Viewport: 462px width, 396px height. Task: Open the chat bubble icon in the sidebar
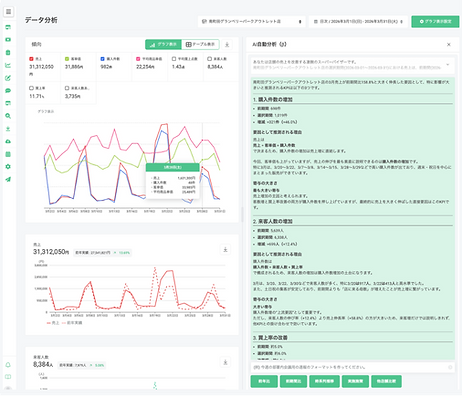(x=8, y=91)
